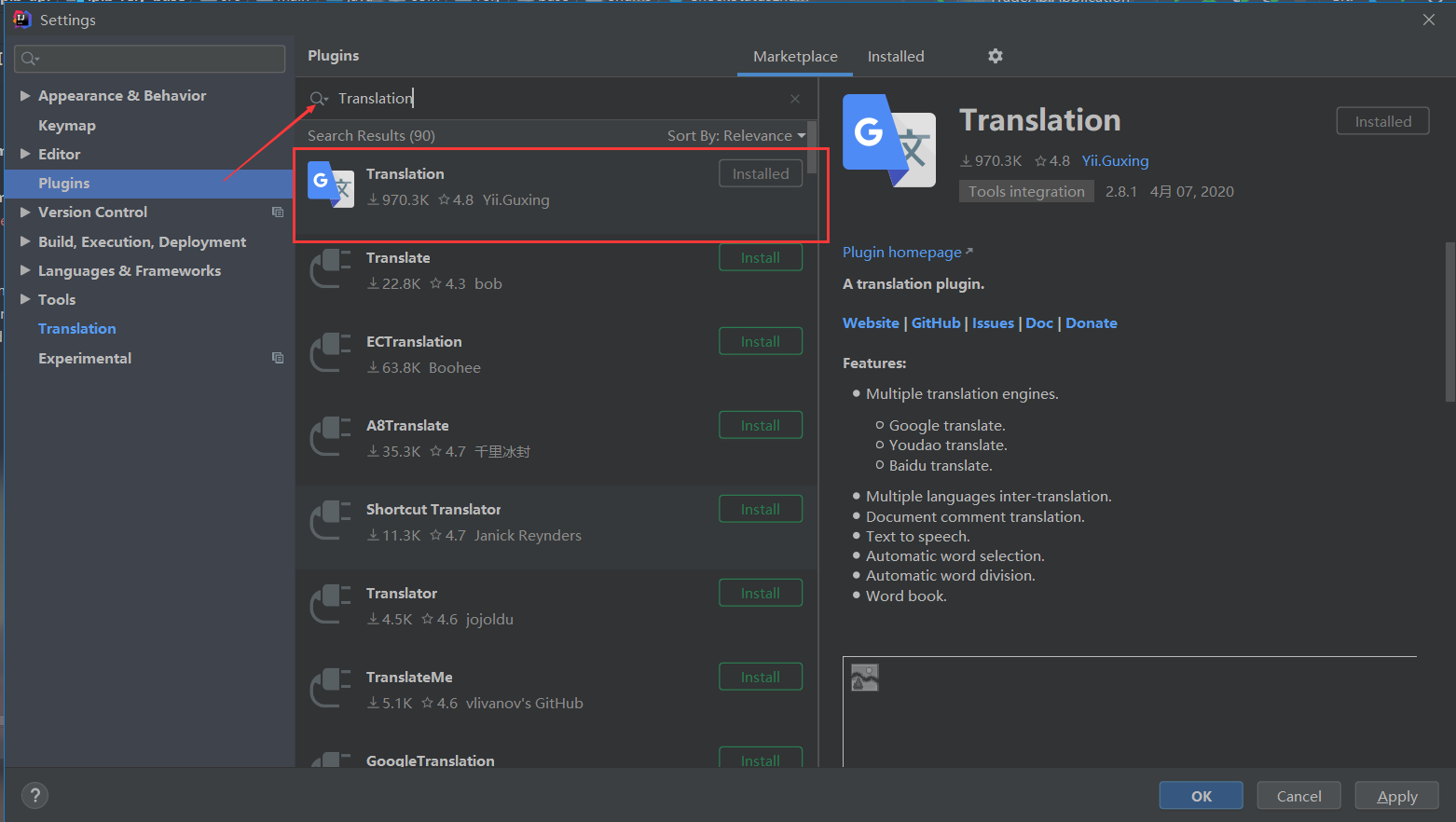Select the TranslateMe plugin title
The image size is (1456, 822).
tap(409, 678)
